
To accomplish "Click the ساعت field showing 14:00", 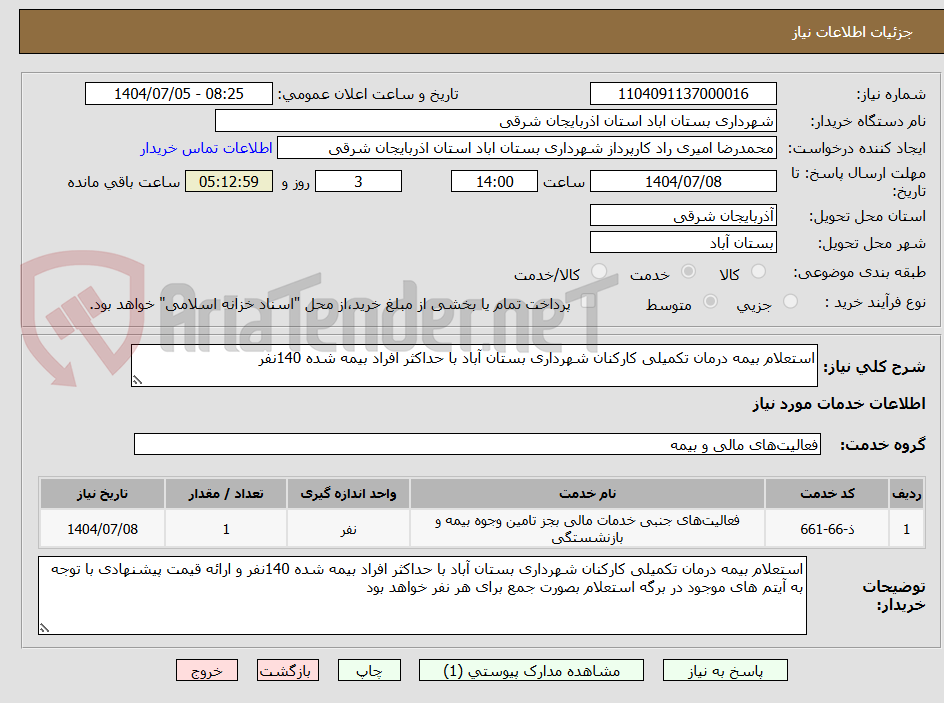I will pyautogui.click(x=494, y=181).
